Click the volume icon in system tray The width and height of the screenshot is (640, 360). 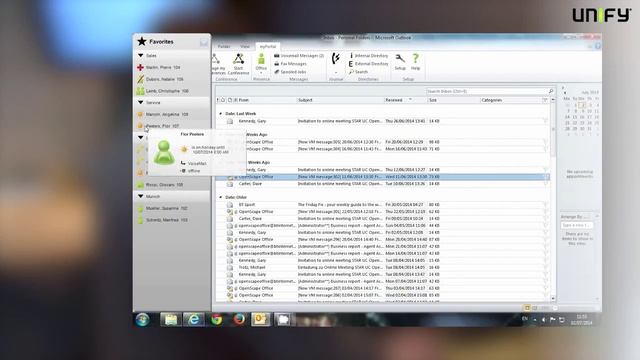pos(543,320)
